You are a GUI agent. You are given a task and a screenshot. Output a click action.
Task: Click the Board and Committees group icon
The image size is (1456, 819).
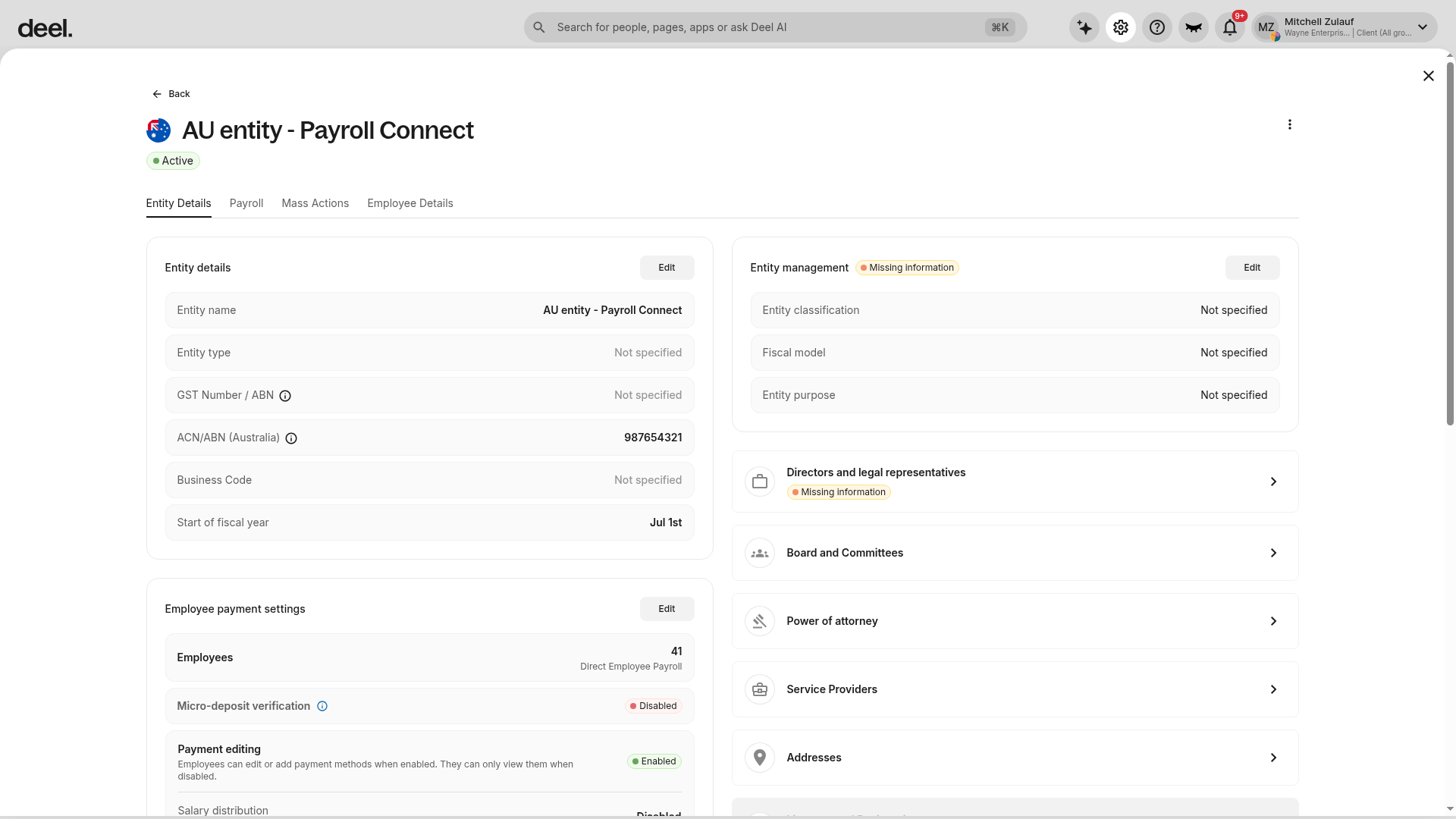[760, 553]
